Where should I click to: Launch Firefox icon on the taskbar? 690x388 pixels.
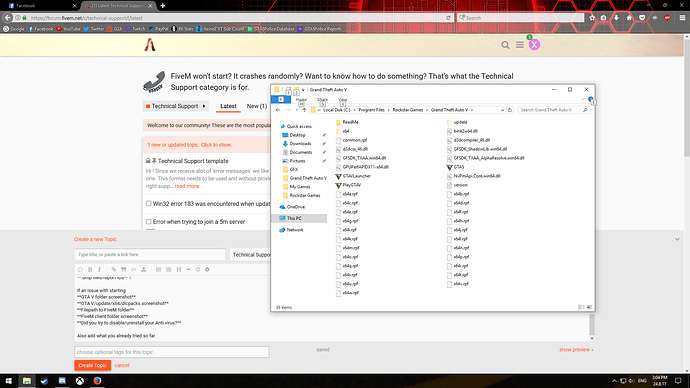click(x=97, y=381)
